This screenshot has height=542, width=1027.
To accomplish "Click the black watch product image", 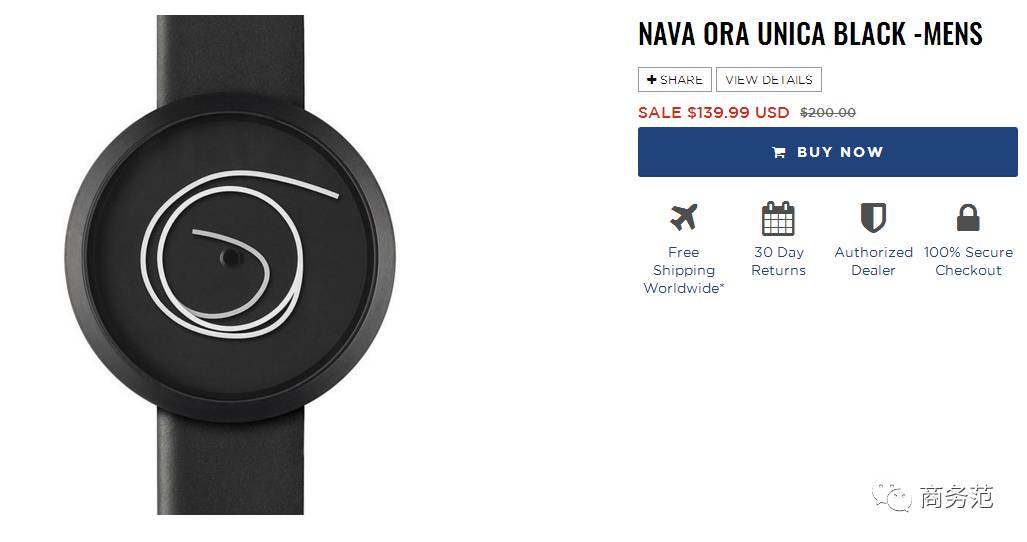I will click(x=230, y=264).
